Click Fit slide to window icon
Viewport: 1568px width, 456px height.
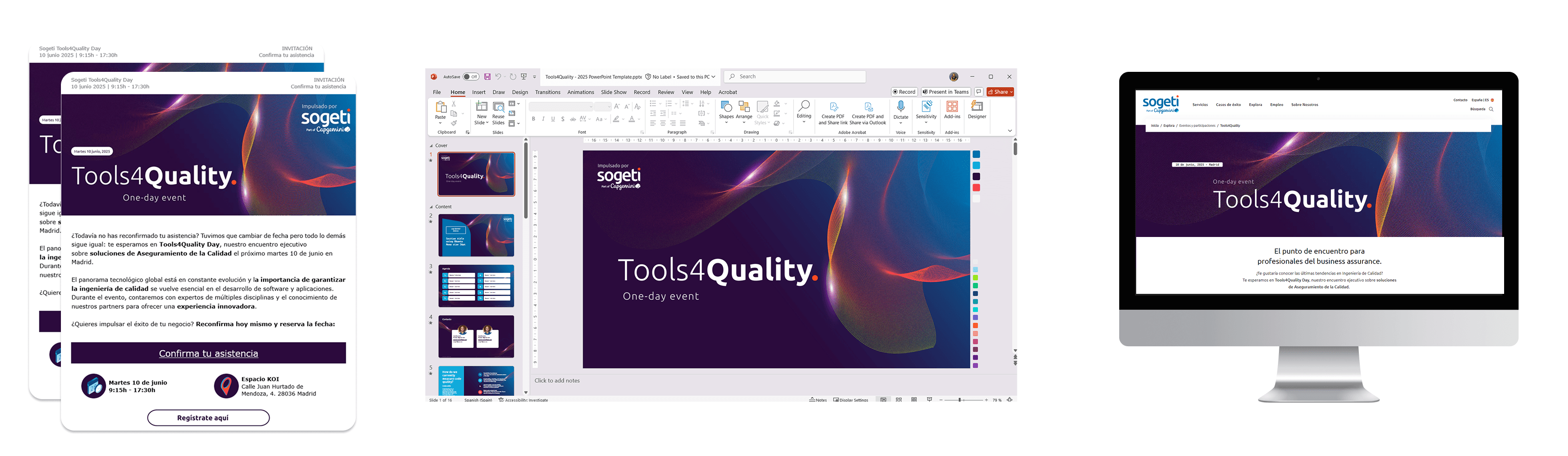1009,400
